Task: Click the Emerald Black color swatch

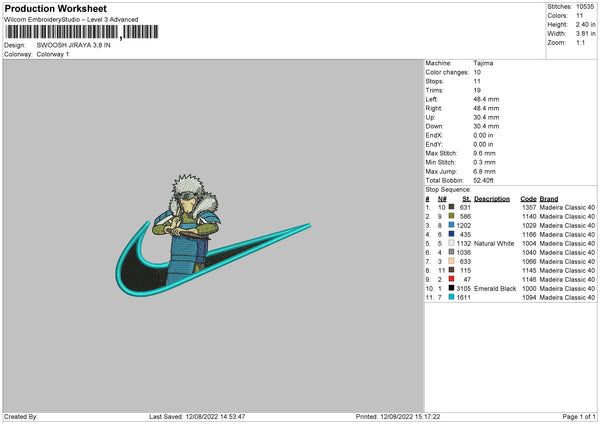Action: point(451,288)
